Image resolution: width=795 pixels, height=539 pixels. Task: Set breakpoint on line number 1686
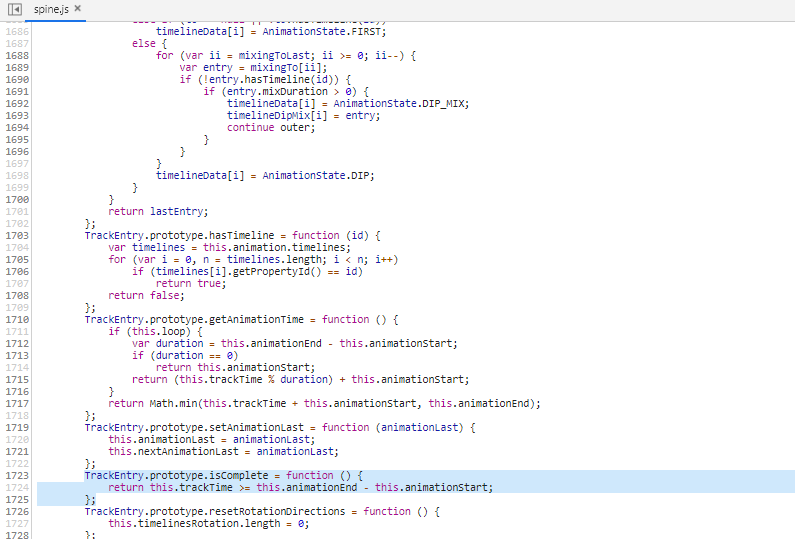point(17,31)
